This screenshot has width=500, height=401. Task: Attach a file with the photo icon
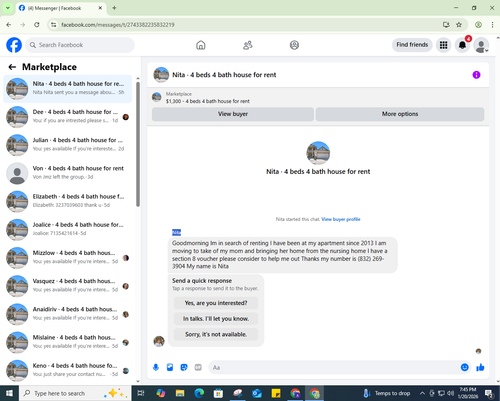point(170,367)
